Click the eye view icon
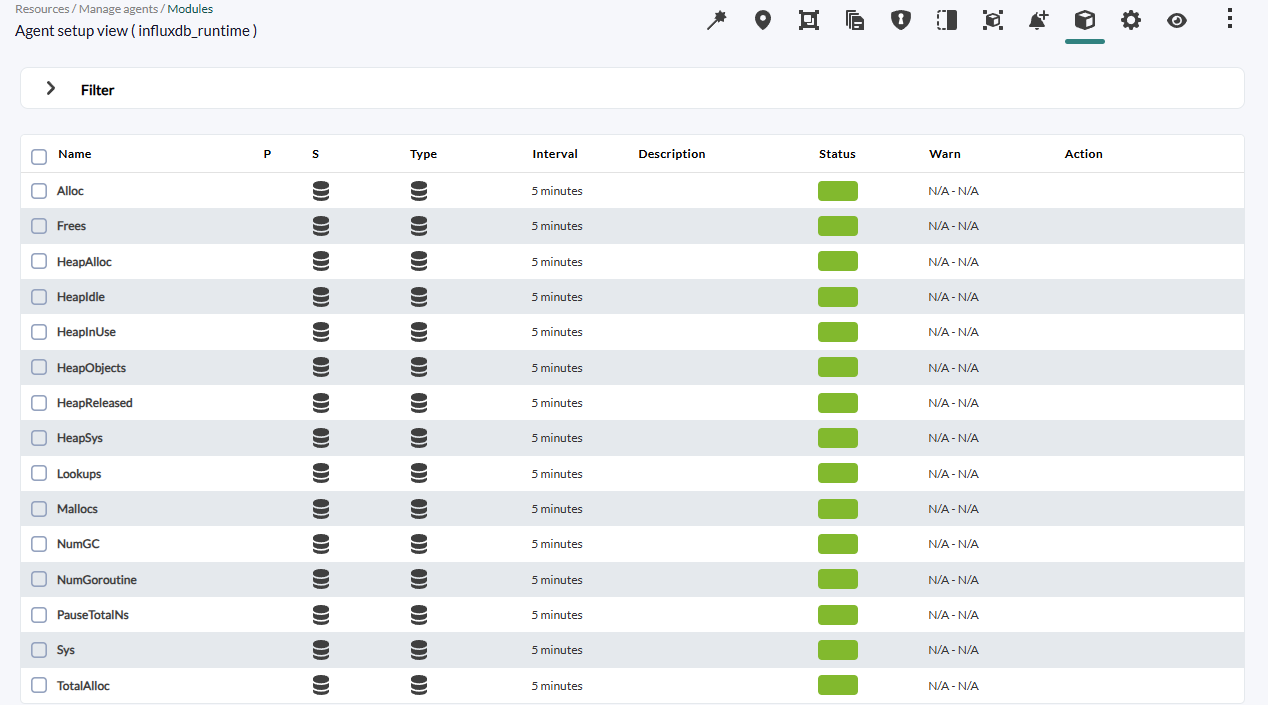 1177,20
